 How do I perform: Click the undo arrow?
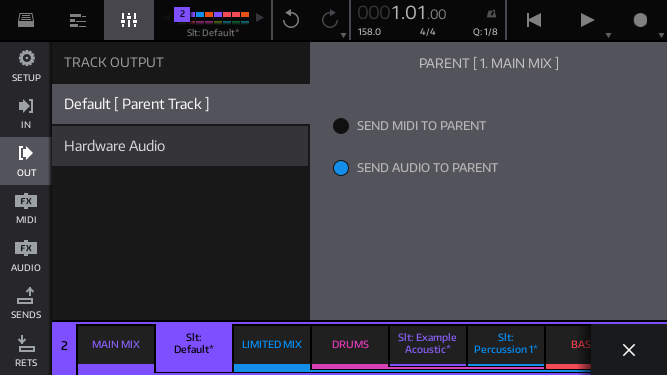291,20
